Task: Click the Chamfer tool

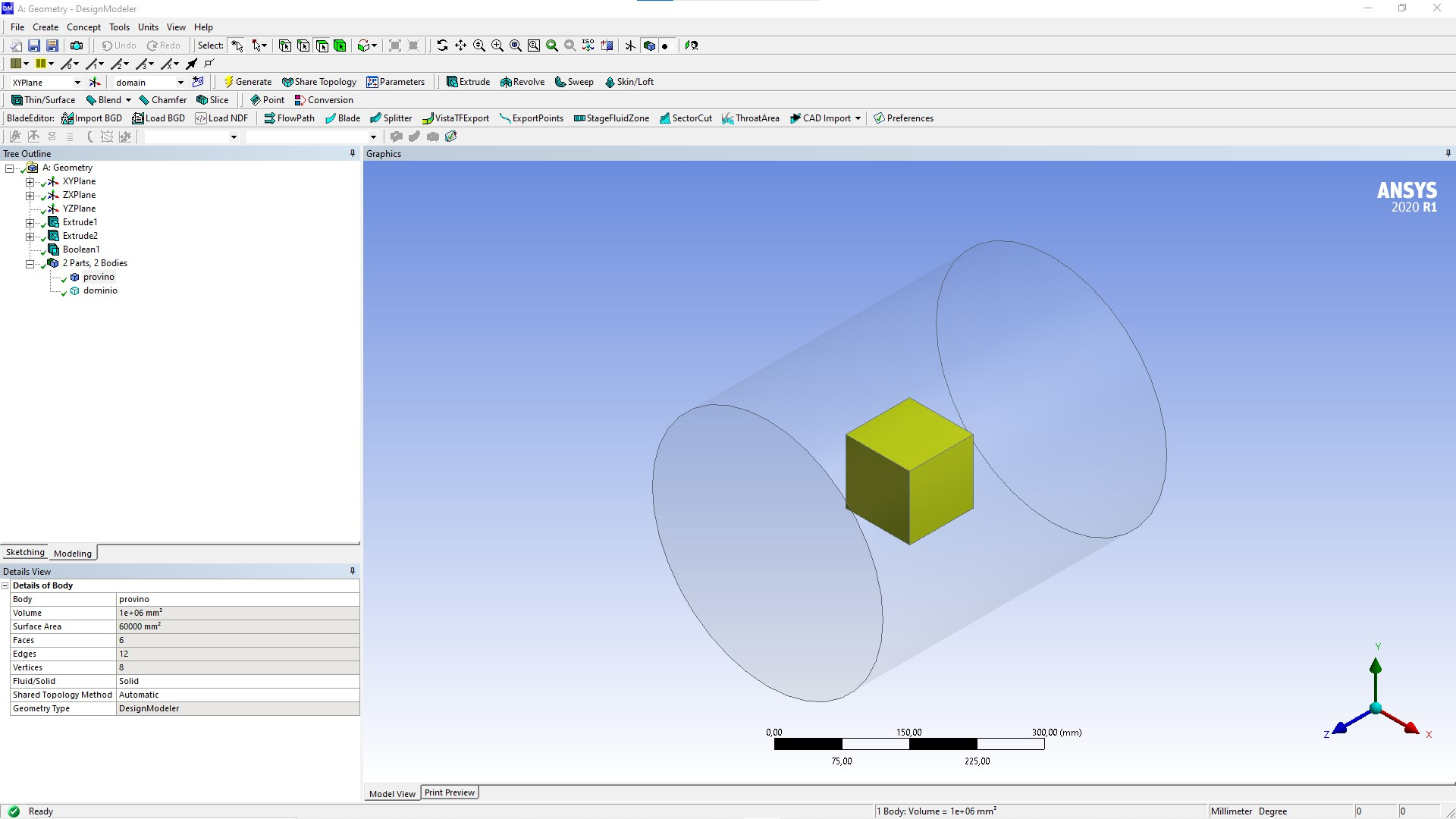Action: [x=162, y=100]
